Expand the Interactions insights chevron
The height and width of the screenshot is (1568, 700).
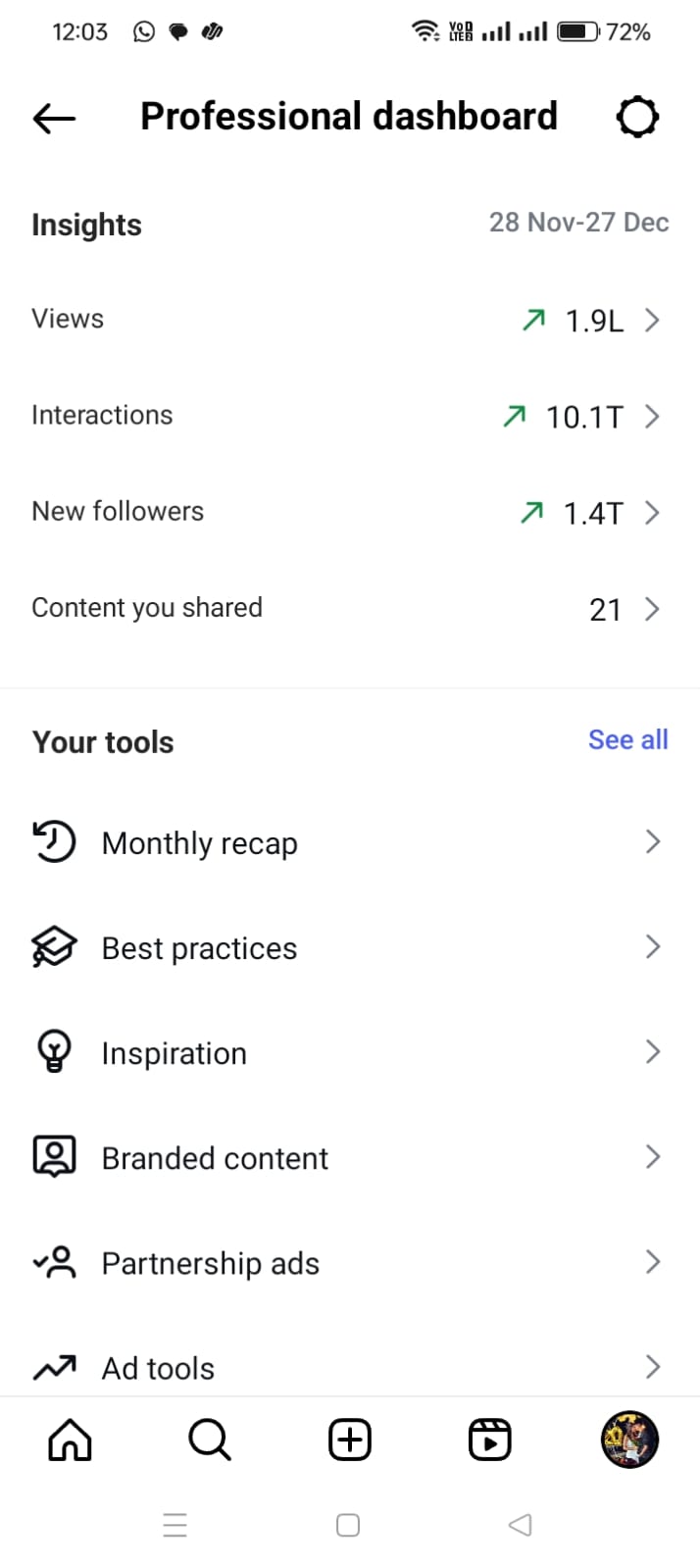[652, 417]
